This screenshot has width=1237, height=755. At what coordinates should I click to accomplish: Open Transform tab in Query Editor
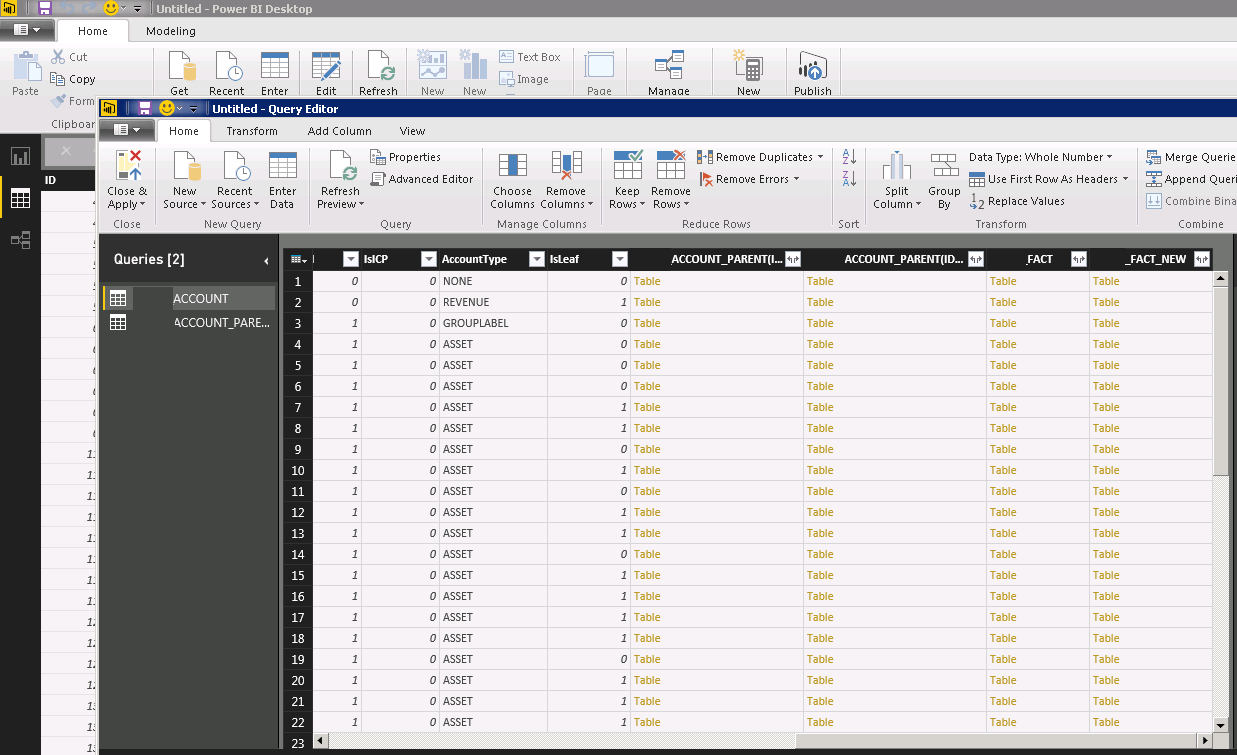click(x=252, y=131)
